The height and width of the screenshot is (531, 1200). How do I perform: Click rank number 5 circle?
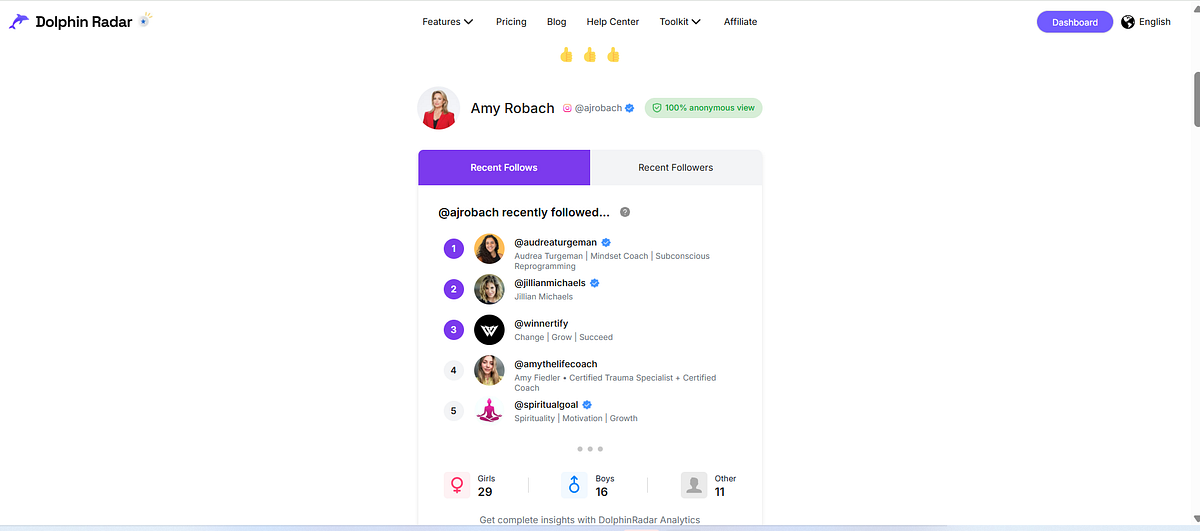tap(454, 410)
